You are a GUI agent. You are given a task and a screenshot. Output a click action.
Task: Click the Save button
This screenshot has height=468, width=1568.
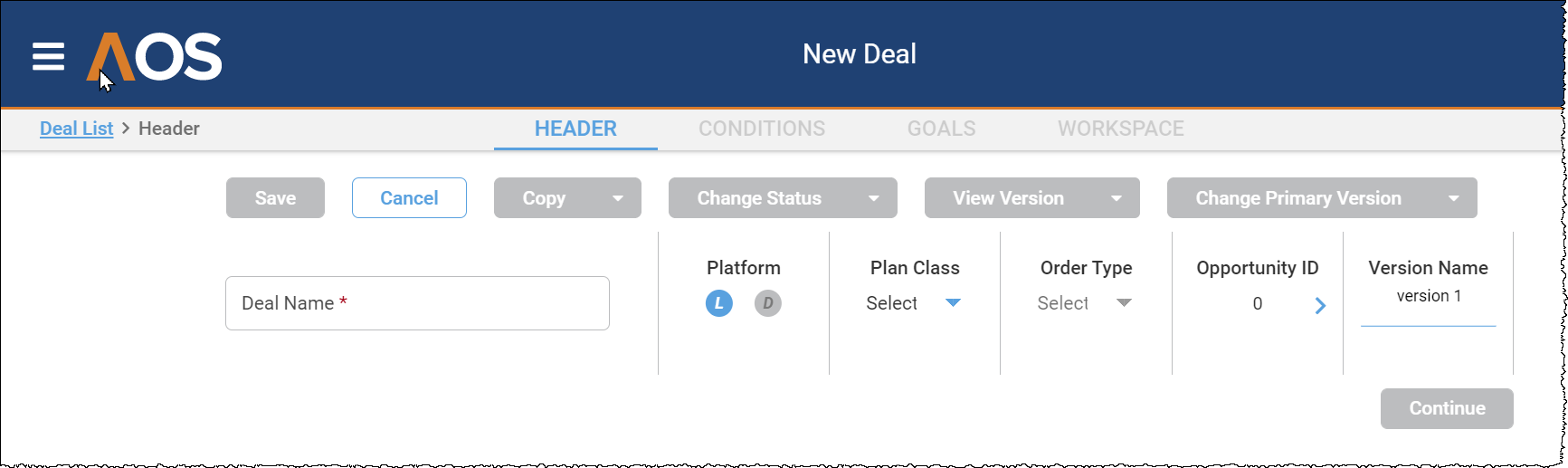(x=275, y=198)
